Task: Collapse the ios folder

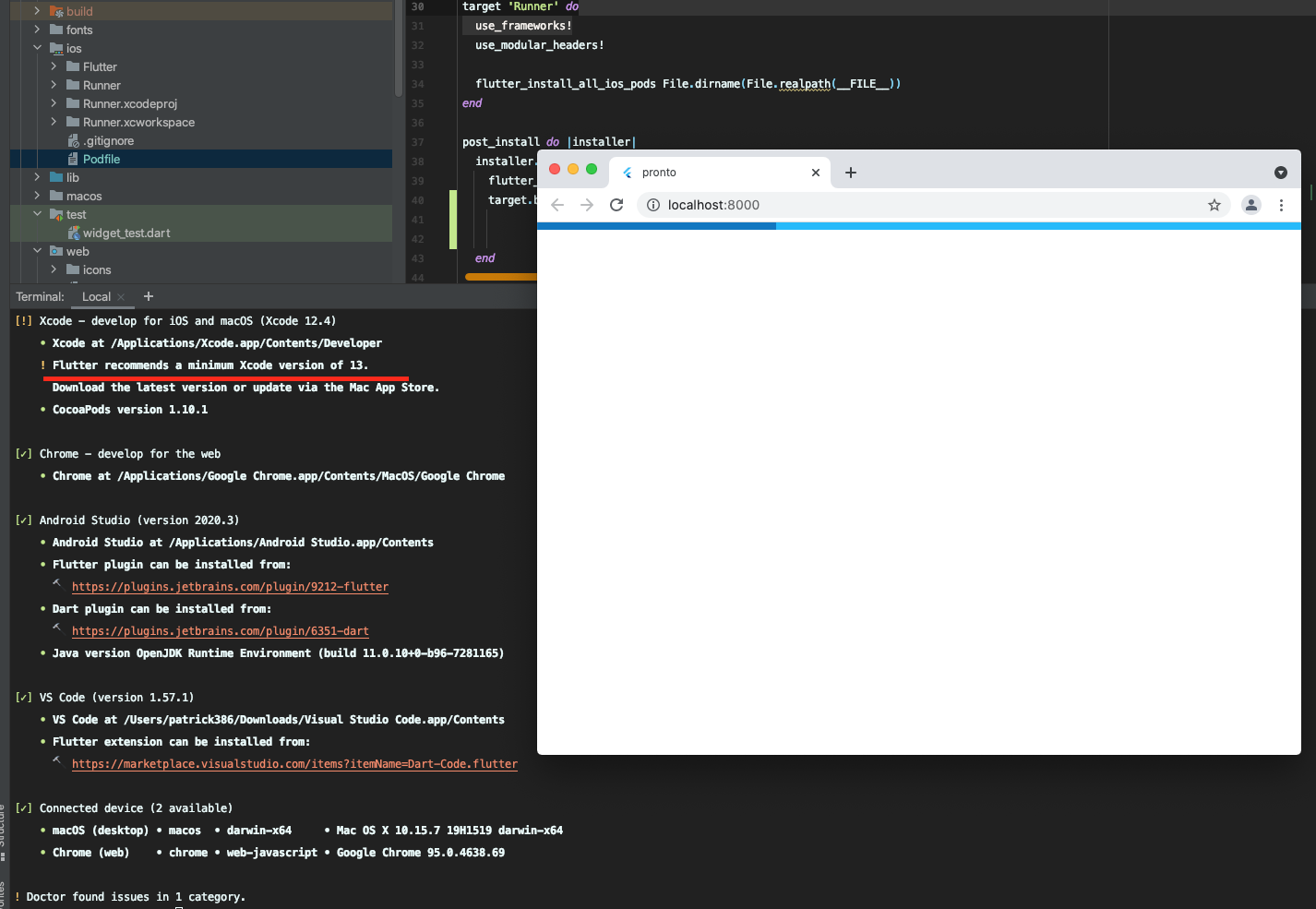Action: (x=37, y=48)
